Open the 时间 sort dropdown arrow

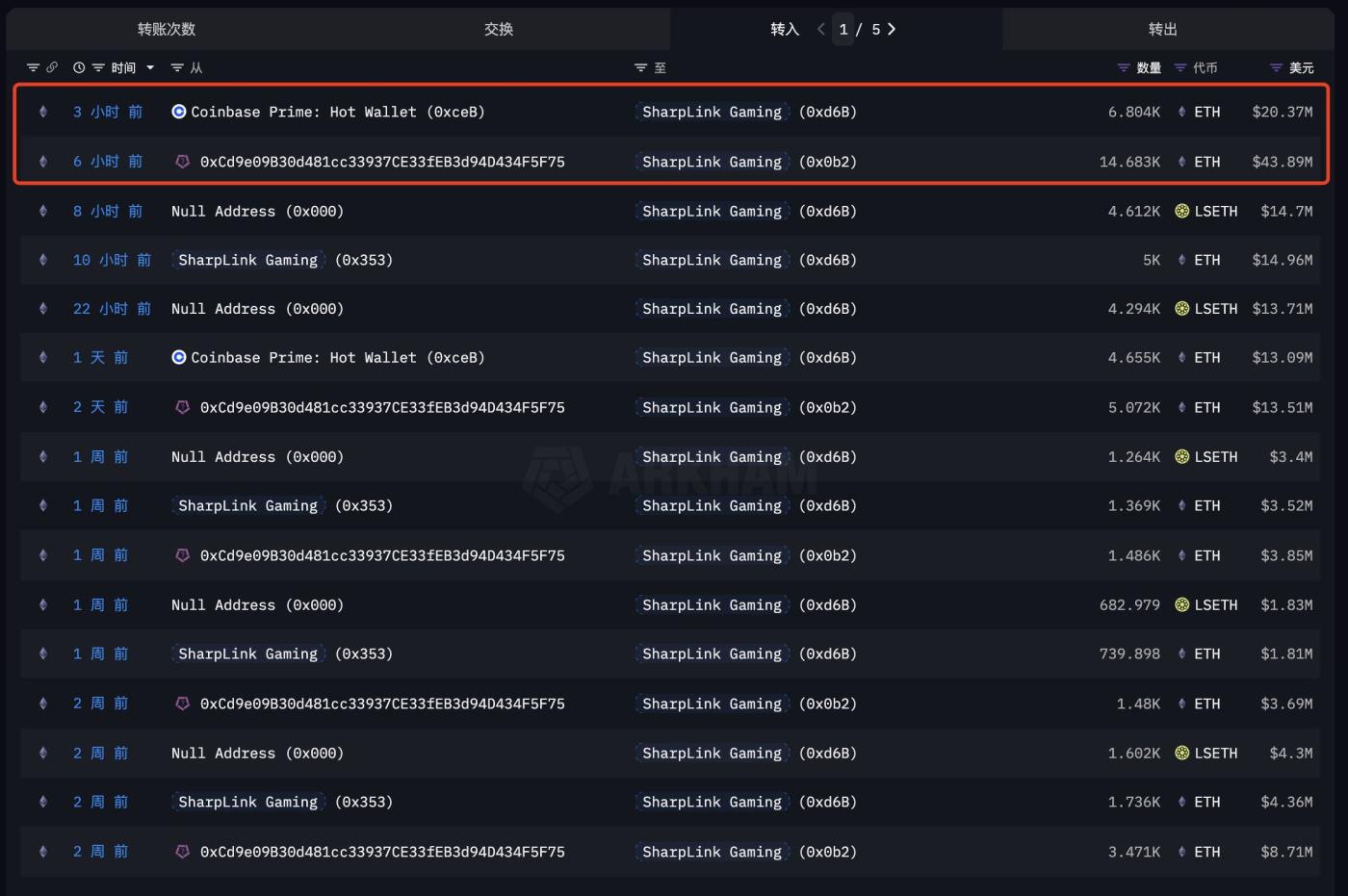[x=150, y=67]
